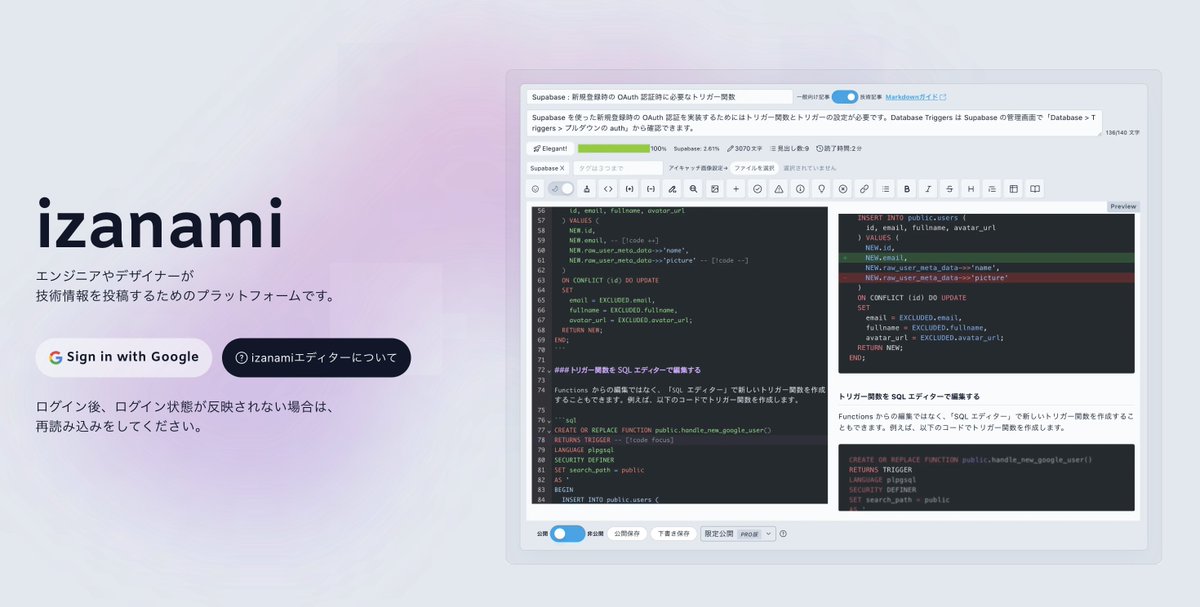
Task: Click the emoji smiley icon in editor toolbar
Action: 535,188
